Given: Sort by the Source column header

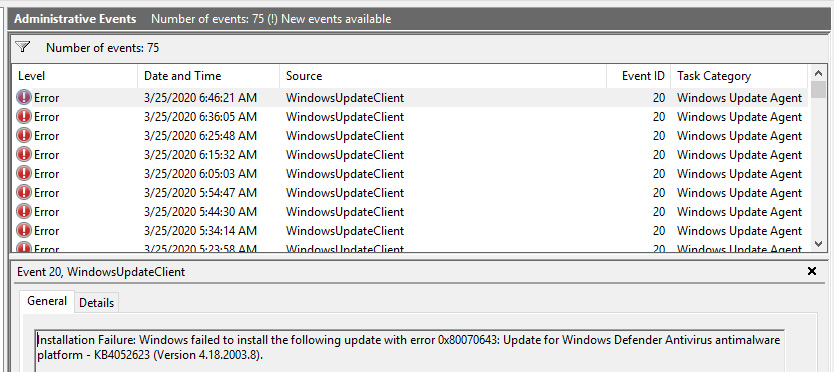Looking at the screenshot, I should point(444,76).
